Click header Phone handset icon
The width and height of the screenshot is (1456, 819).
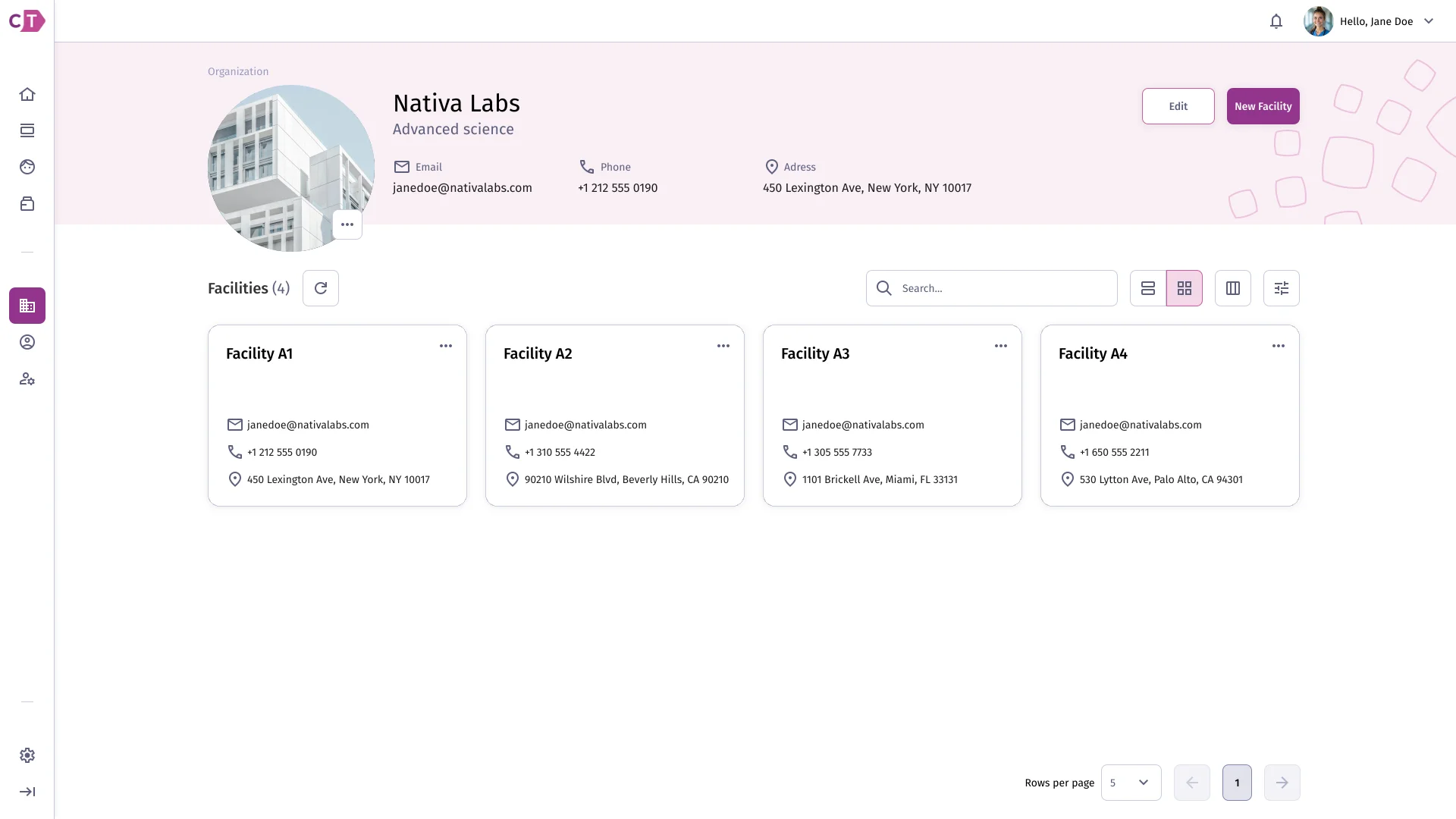tap(587, 167)
